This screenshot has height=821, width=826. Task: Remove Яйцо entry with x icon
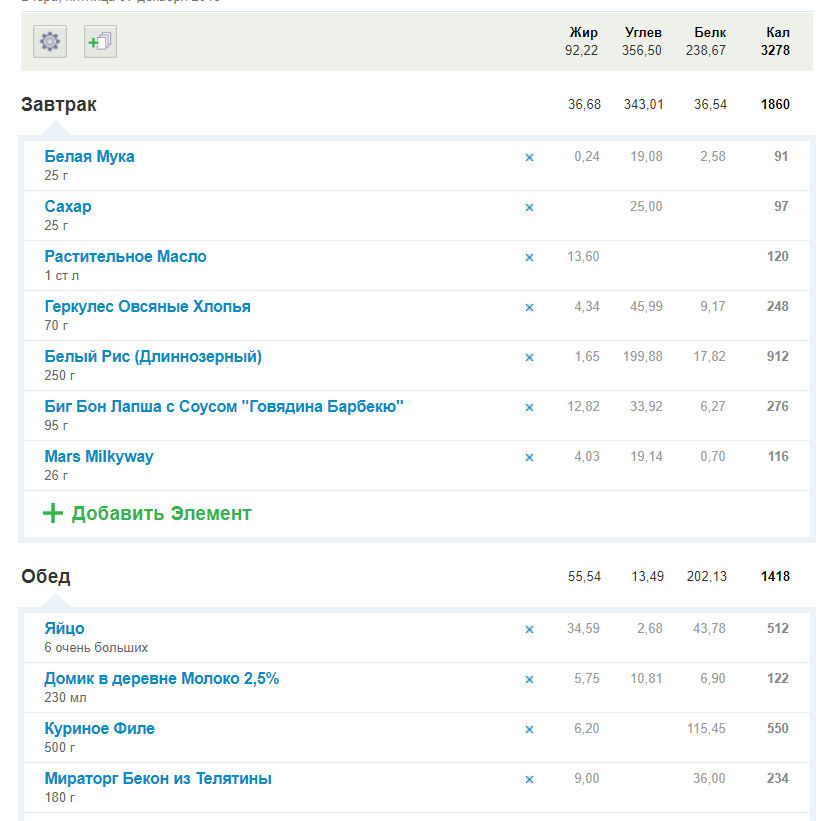(530, 629)
